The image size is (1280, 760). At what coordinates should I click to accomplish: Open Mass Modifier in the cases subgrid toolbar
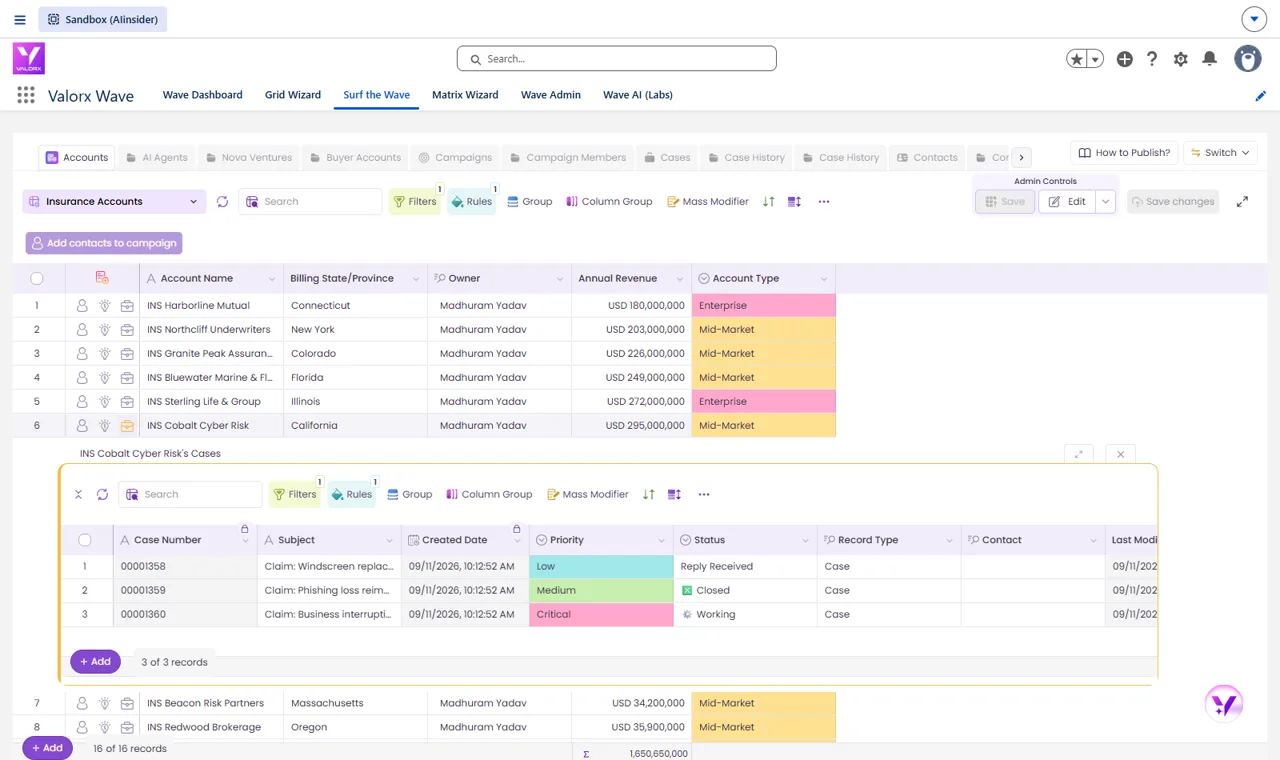point(588,494)
